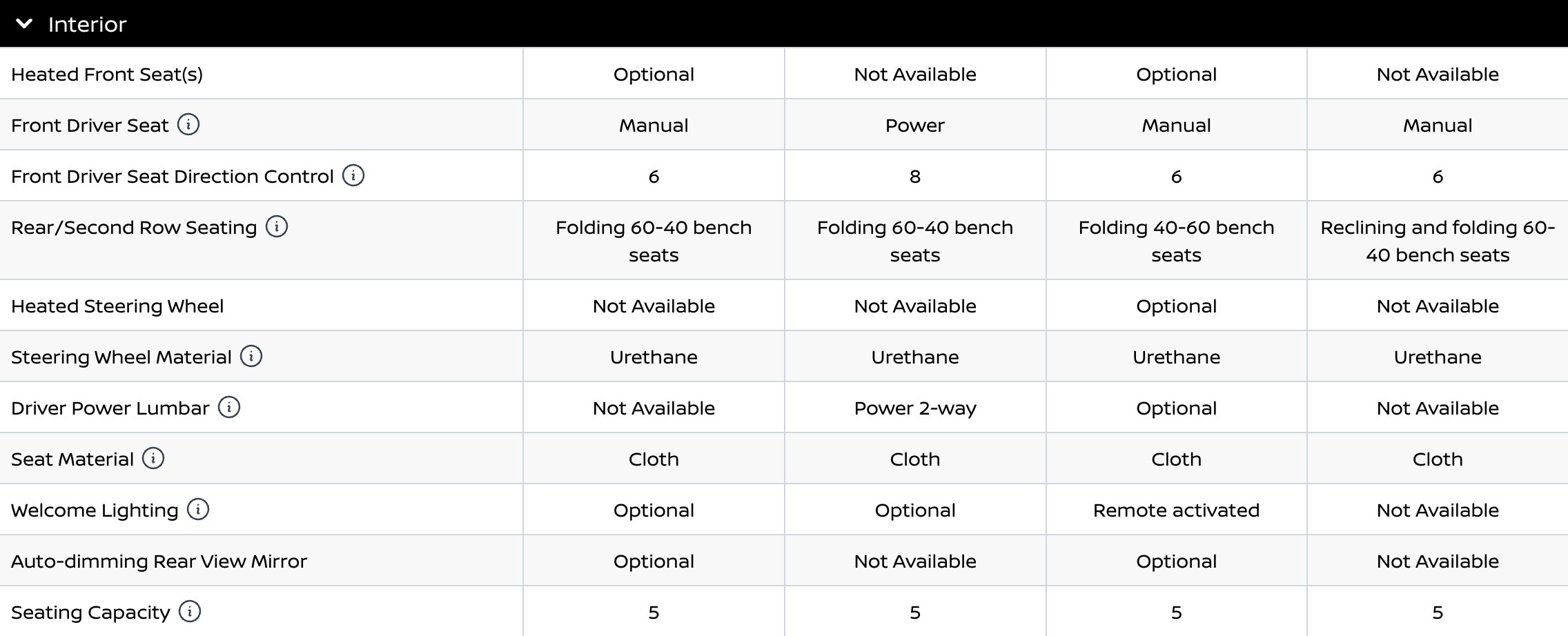Select the Heated Front Seat(s) row label
Screen dimensions: 1568x636
pyautogui.click(x=107, y=74)
